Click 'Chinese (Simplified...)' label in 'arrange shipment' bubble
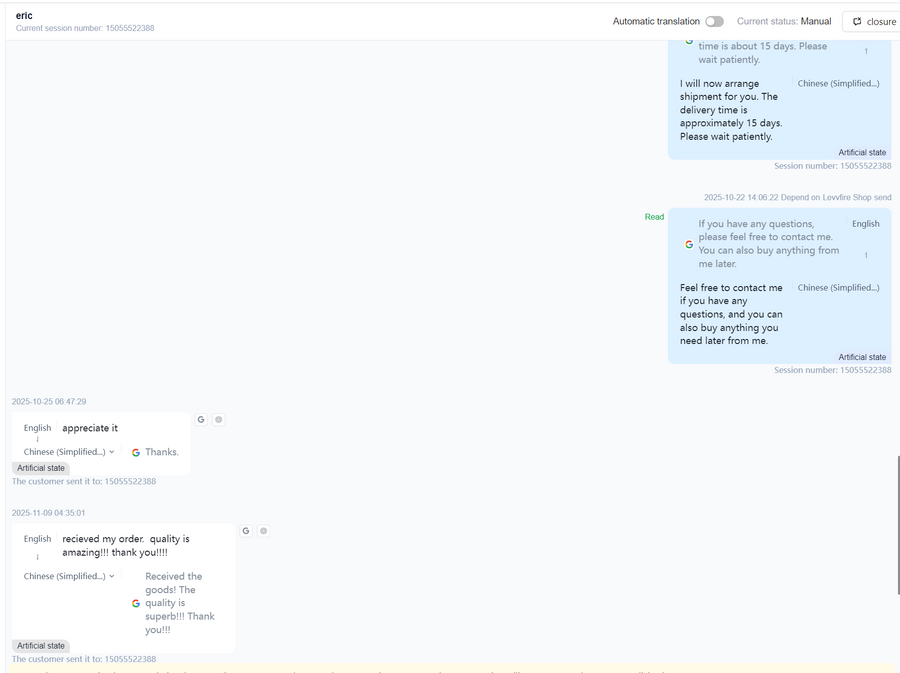 click(x=839, y=83)
